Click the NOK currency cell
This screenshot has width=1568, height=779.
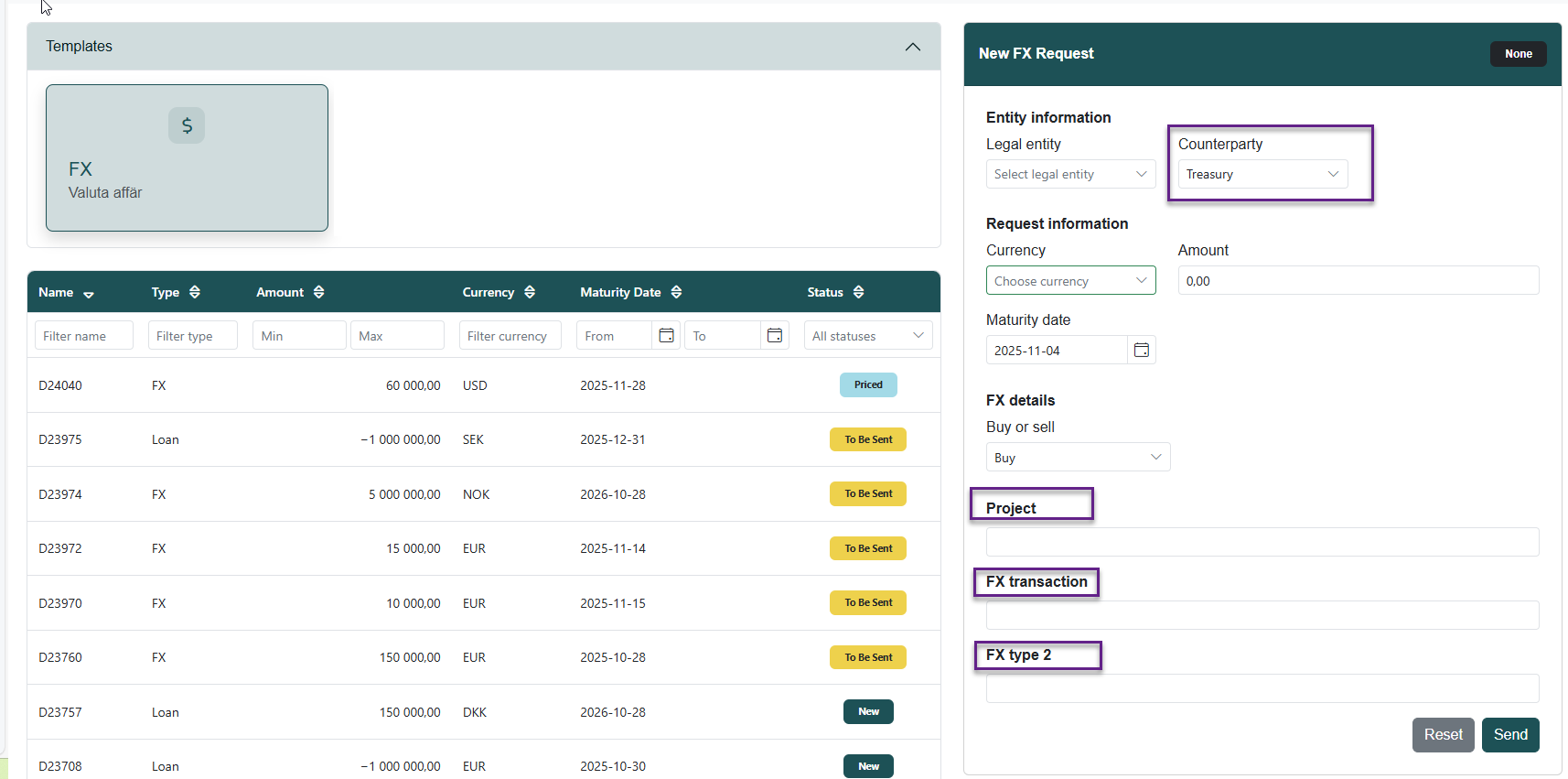tap(477, 494)
